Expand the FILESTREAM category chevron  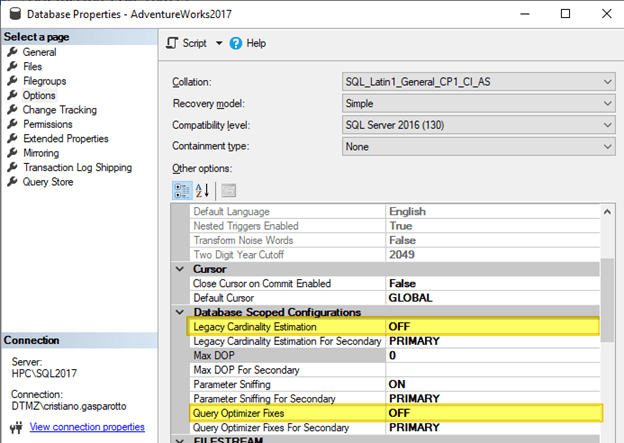pos(180,441)
